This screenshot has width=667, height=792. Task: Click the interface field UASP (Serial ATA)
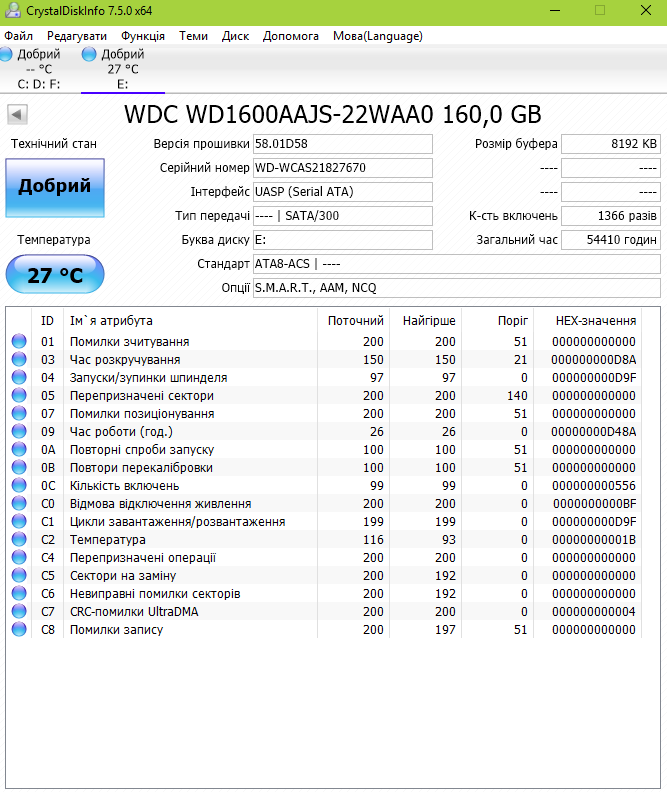coord(343,192)
